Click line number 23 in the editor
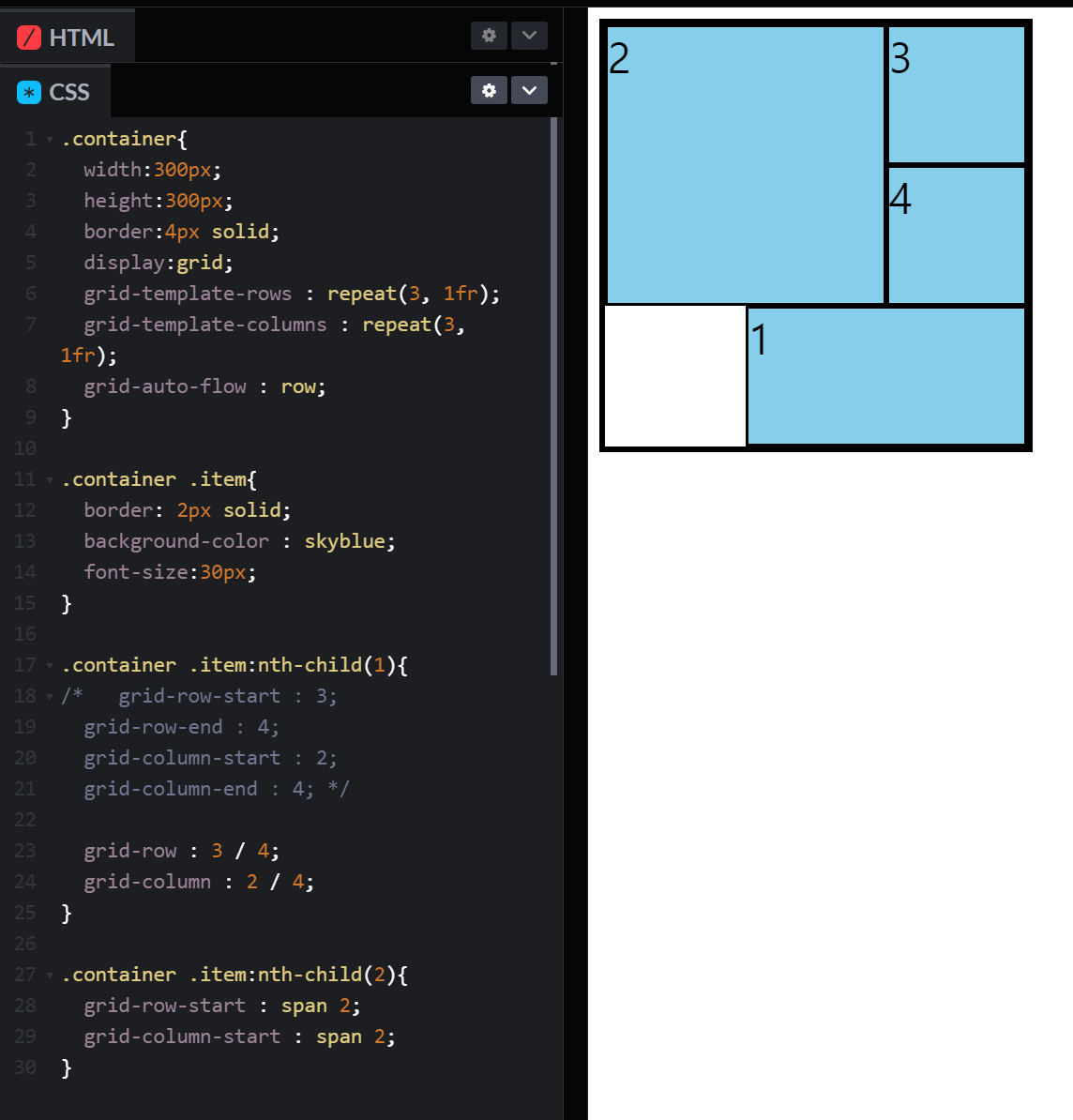 [x=24, y=851]
